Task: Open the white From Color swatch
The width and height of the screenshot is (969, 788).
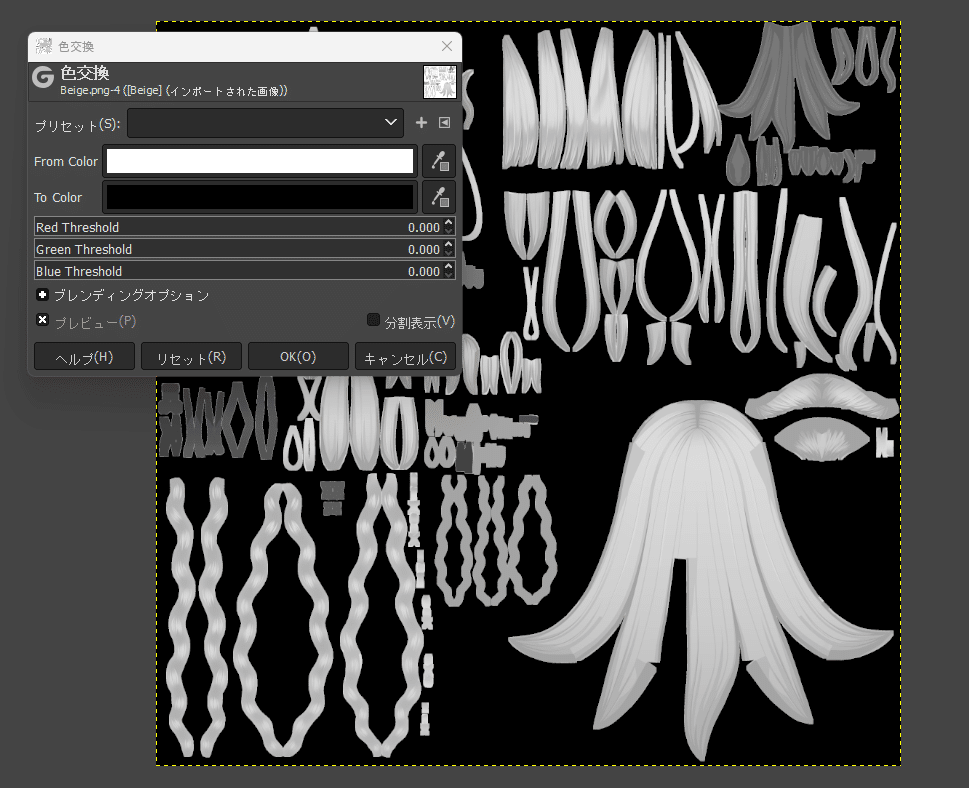Action: [x=260, y=161]
